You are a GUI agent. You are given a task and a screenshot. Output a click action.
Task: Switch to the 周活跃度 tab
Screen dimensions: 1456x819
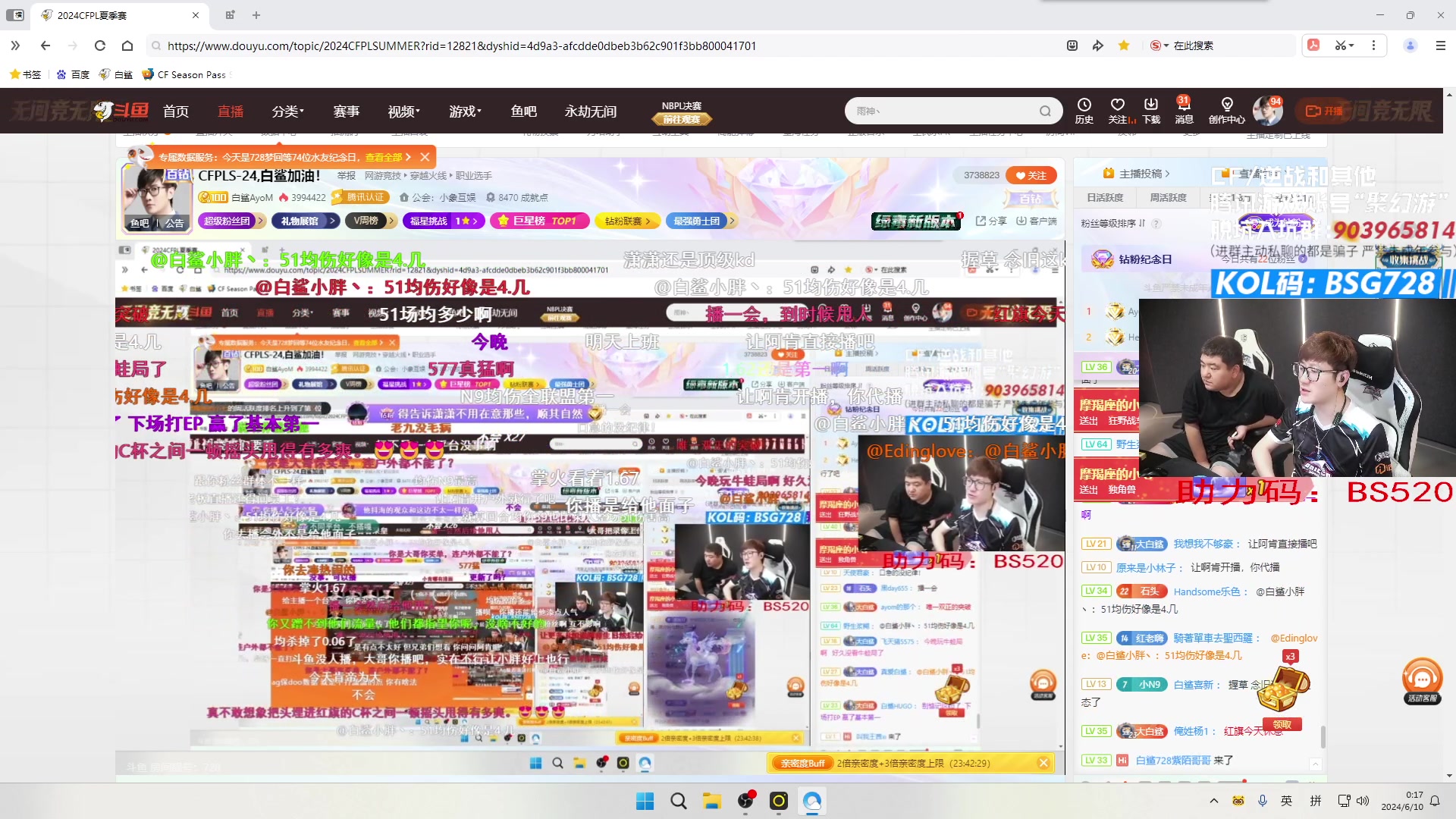coord(1168,197)
